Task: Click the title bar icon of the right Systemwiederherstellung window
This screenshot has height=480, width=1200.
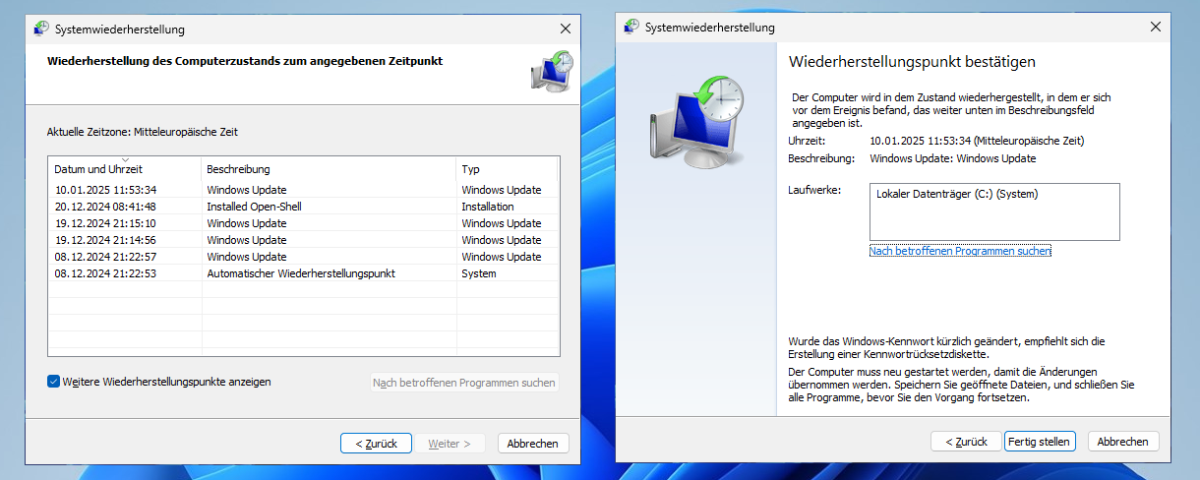Action: tap(630, 27)
